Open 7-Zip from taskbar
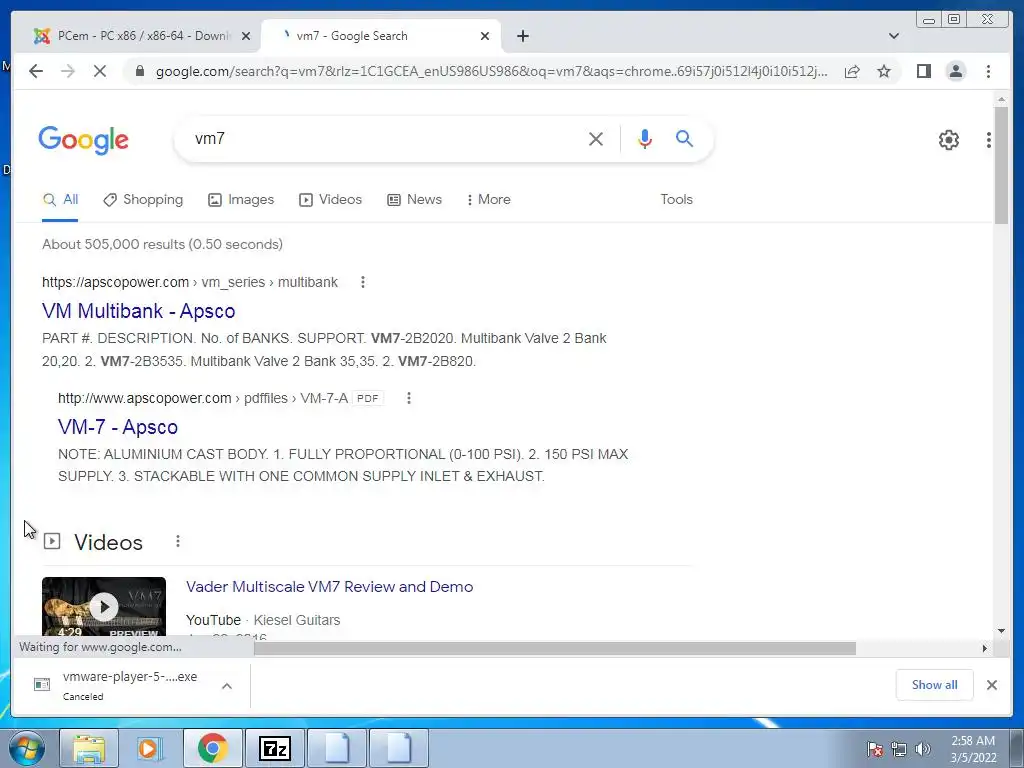Viewport: 1024px width, 768px height. (275, 748)
